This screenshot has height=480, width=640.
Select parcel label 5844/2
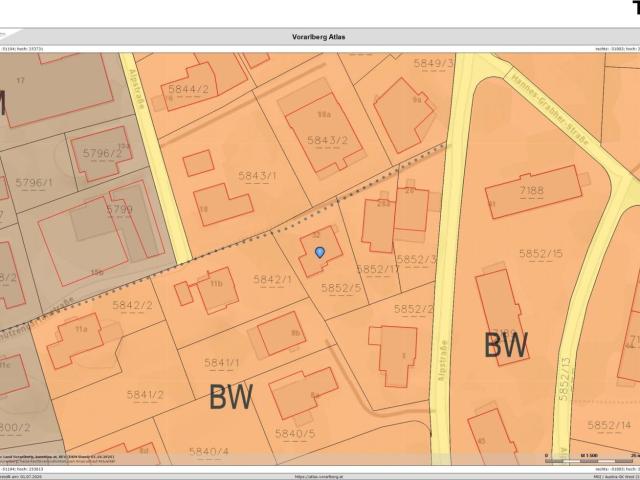188,89
